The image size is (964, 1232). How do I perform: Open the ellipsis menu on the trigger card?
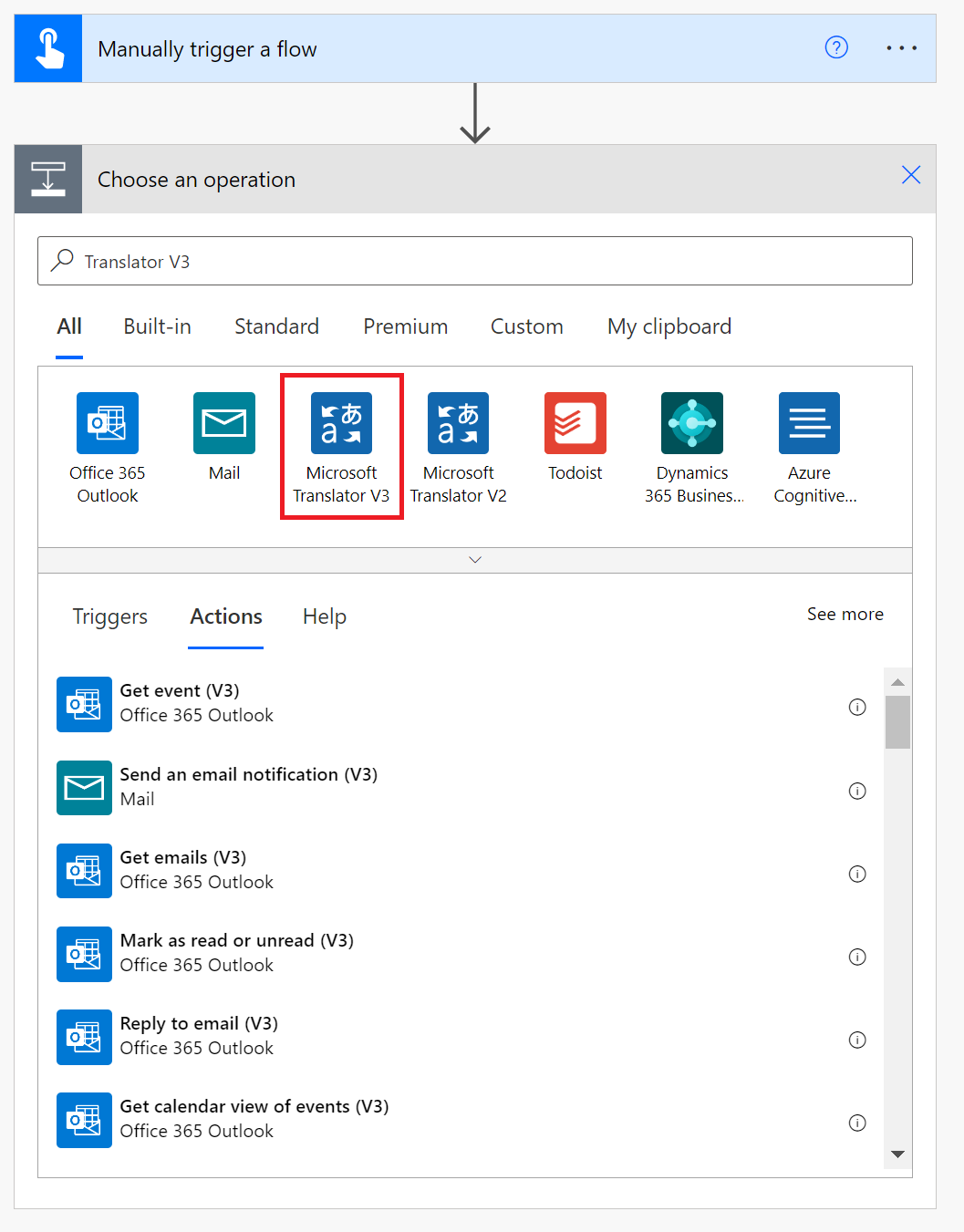click(x=901, y=47)
